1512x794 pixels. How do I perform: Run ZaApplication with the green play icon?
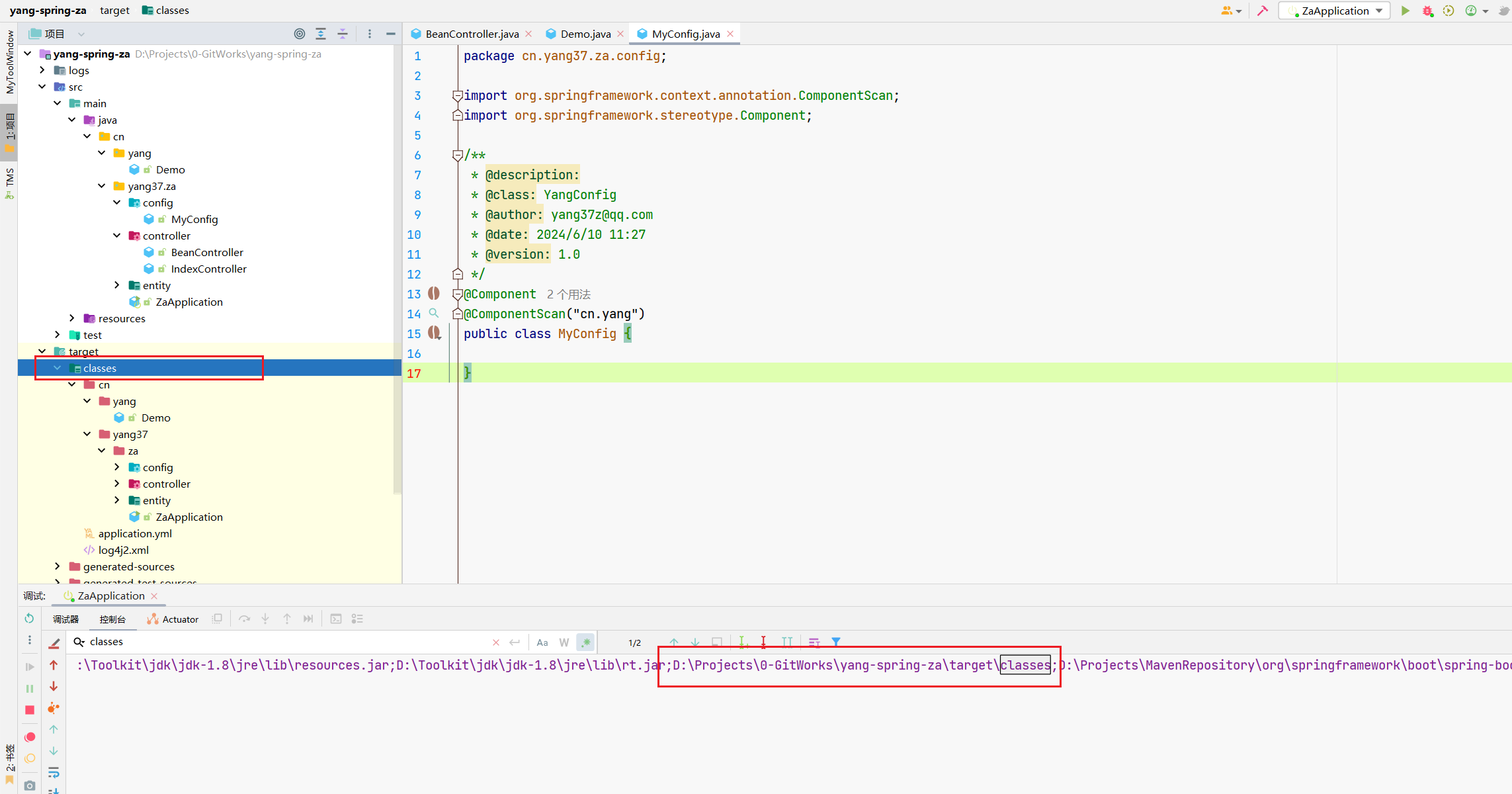tap(1406, 11)
